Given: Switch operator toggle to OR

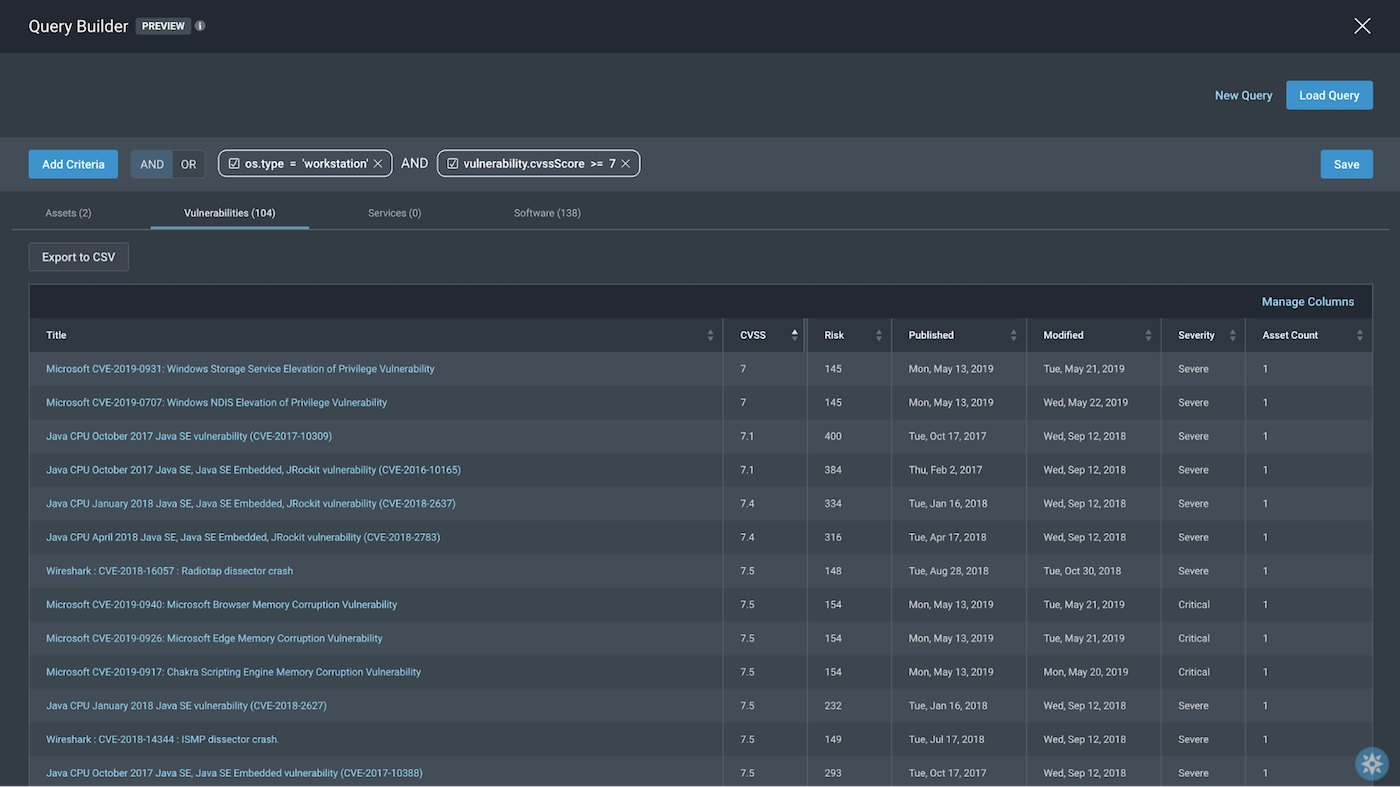Looking at the screenshot, I should pos(188,165).
